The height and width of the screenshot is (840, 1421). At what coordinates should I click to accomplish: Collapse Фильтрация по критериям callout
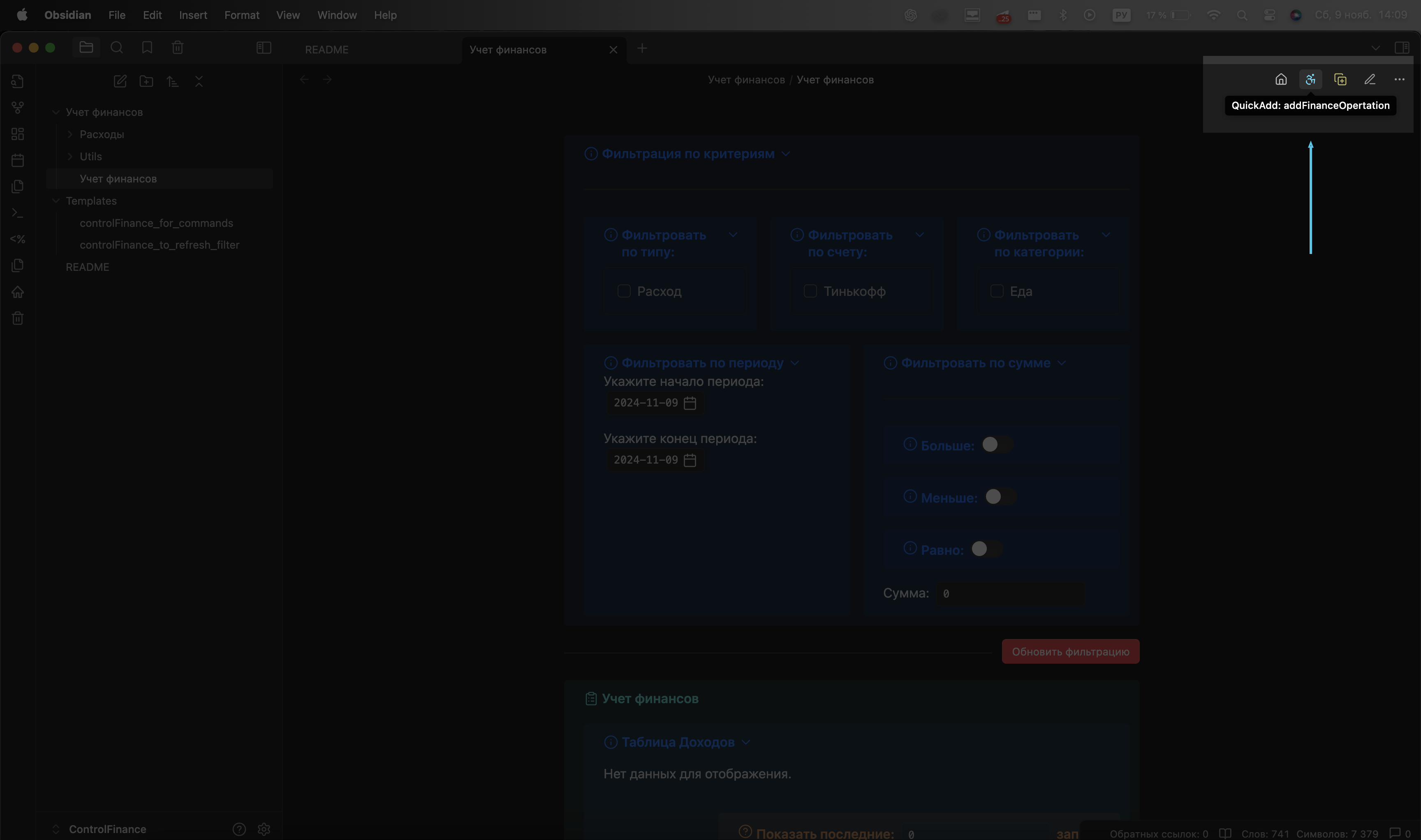tap(786, 154)
